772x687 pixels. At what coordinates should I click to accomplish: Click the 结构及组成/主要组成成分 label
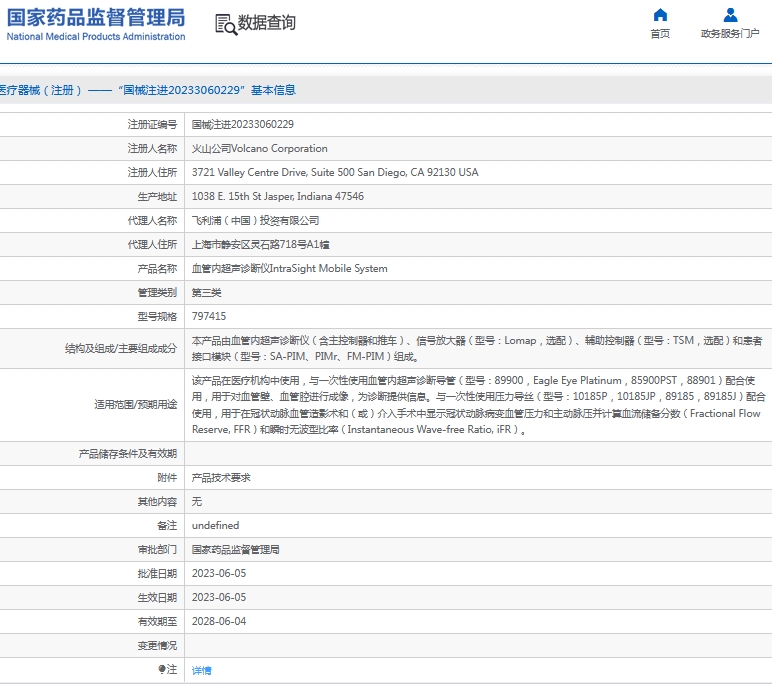coord(121,349)
